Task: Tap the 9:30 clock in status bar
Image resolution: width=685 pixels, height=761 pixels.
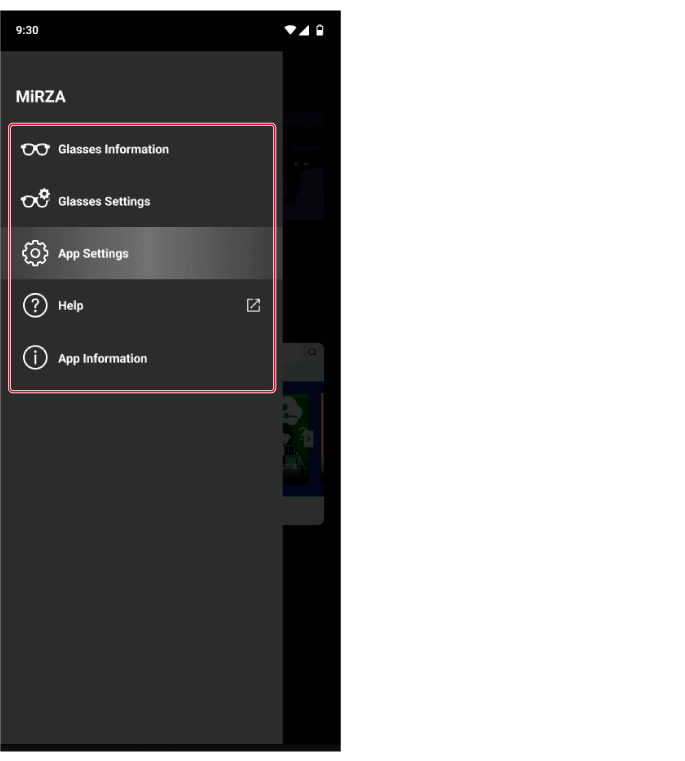Action: (x=27, y=30)
